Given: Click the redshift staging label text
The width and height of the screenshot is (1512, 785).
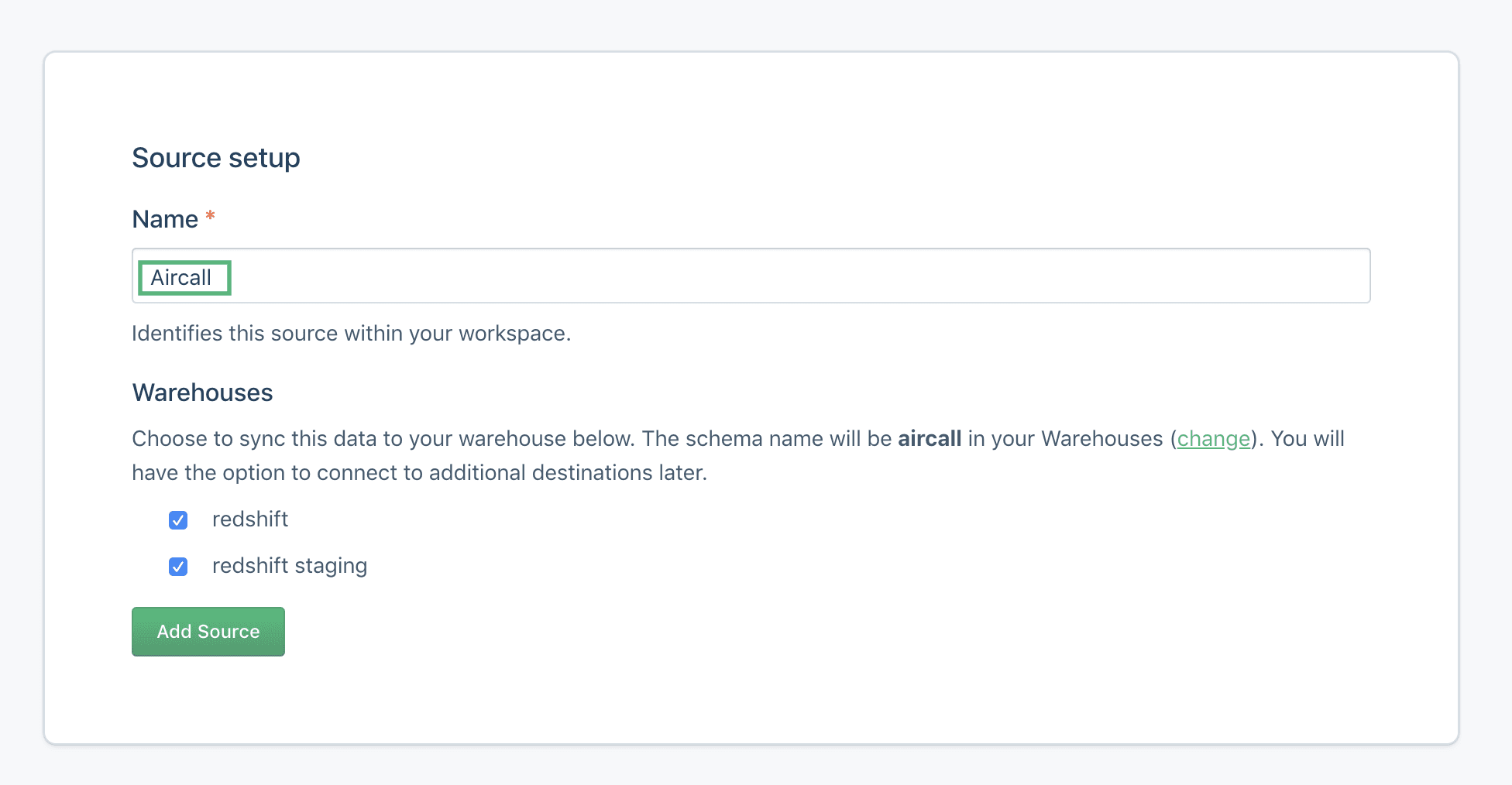Looking at the screenshot, I should 290,565.
